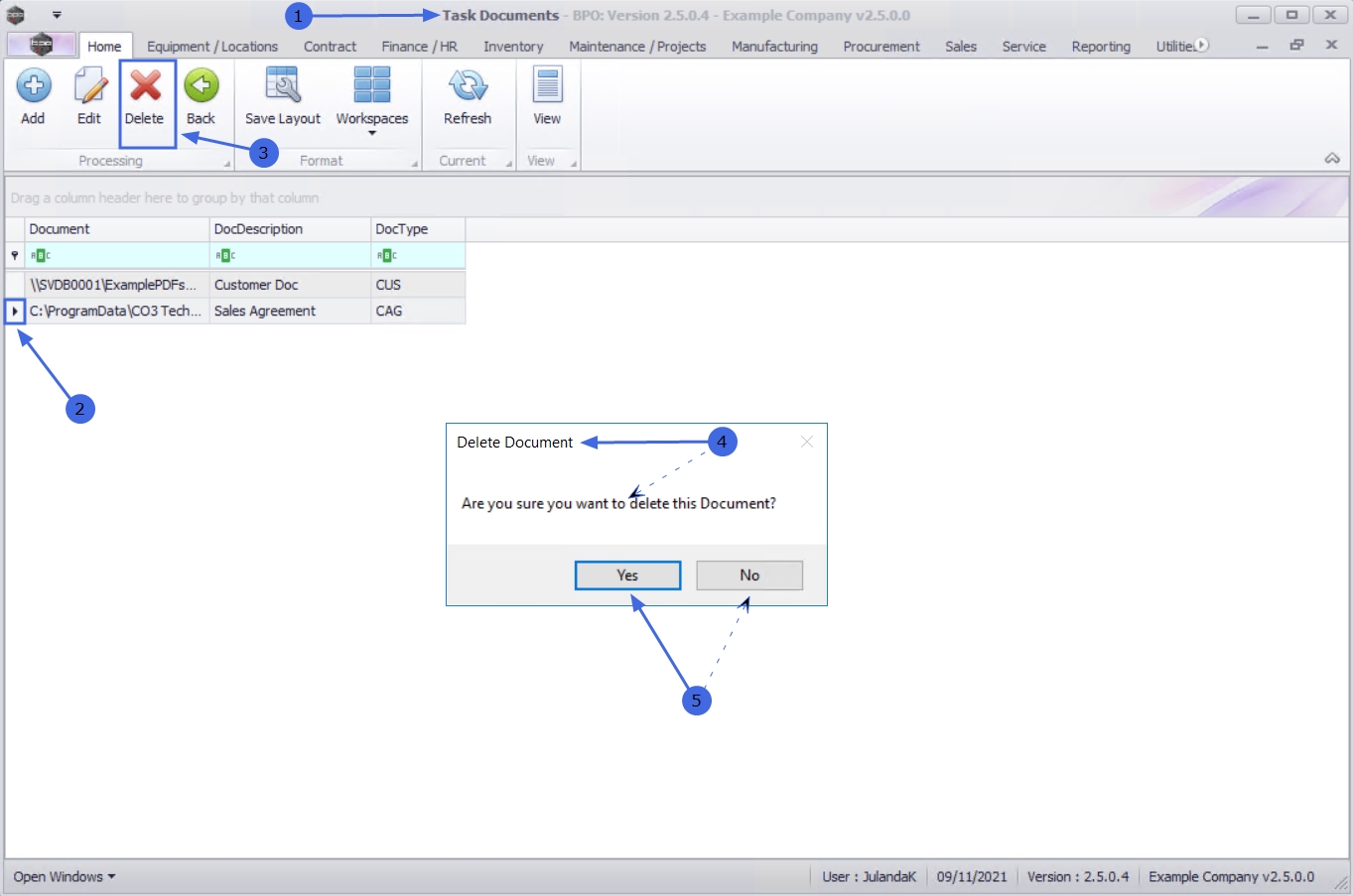
Task: Select the C:\ProgramData\CO3 Tech document cell
Action: (x=117, y=312)
